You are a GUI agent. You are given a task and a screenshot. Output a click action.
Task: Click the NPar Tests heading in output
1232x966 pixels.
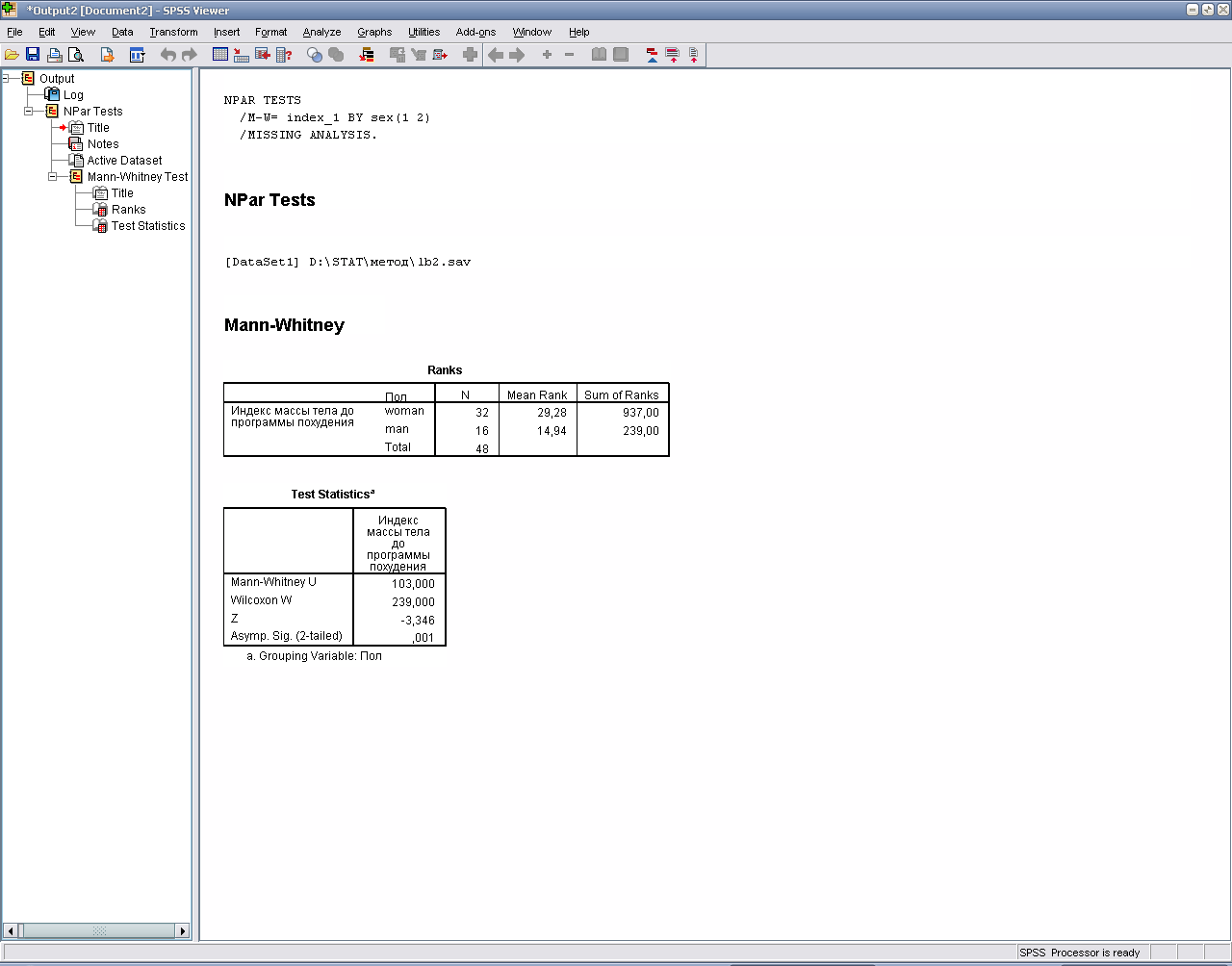point(269,200)
